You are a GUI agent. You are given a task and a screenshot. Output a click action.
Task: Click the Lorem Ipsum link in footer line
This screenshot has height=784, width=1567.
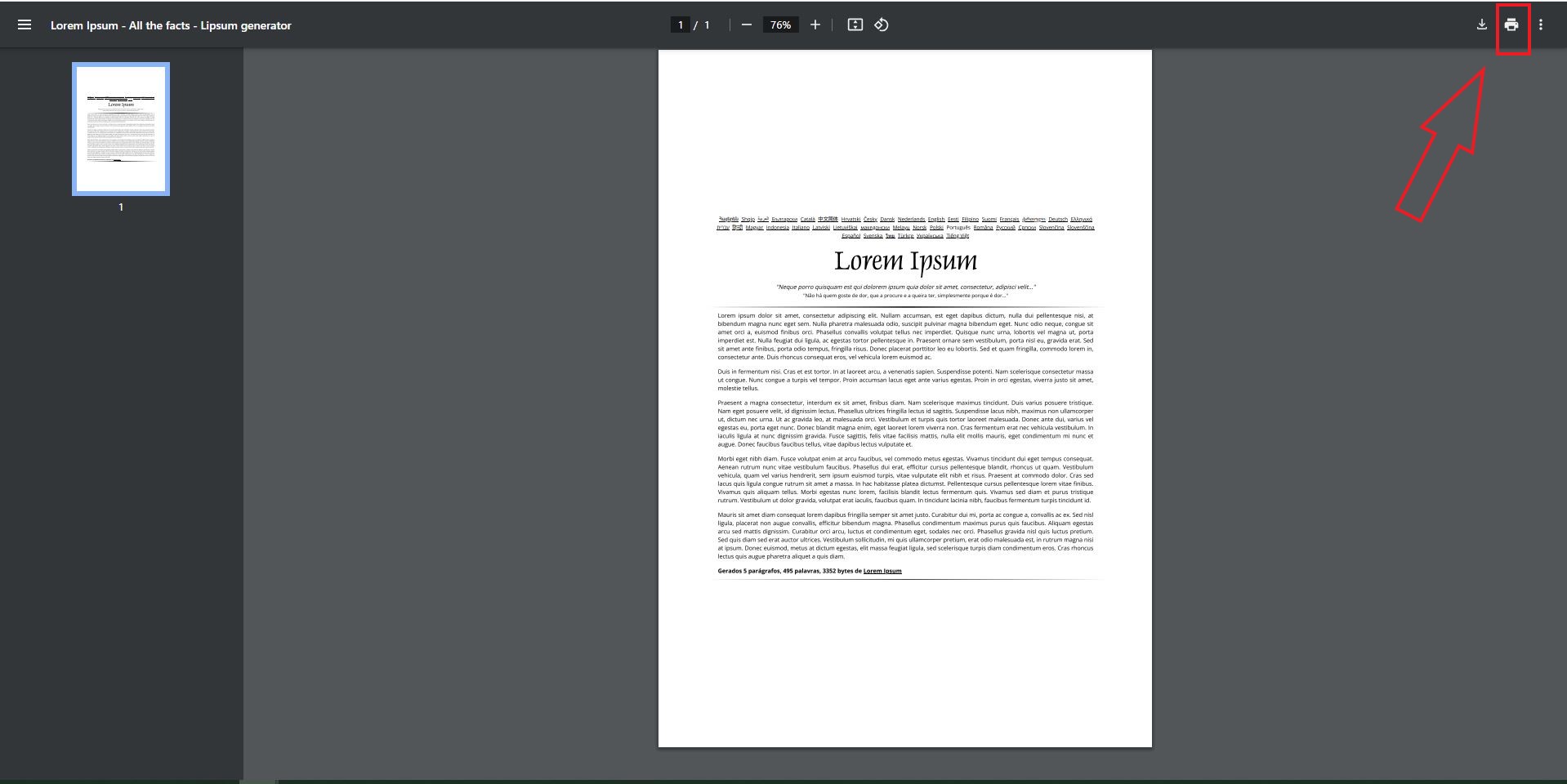882,571
